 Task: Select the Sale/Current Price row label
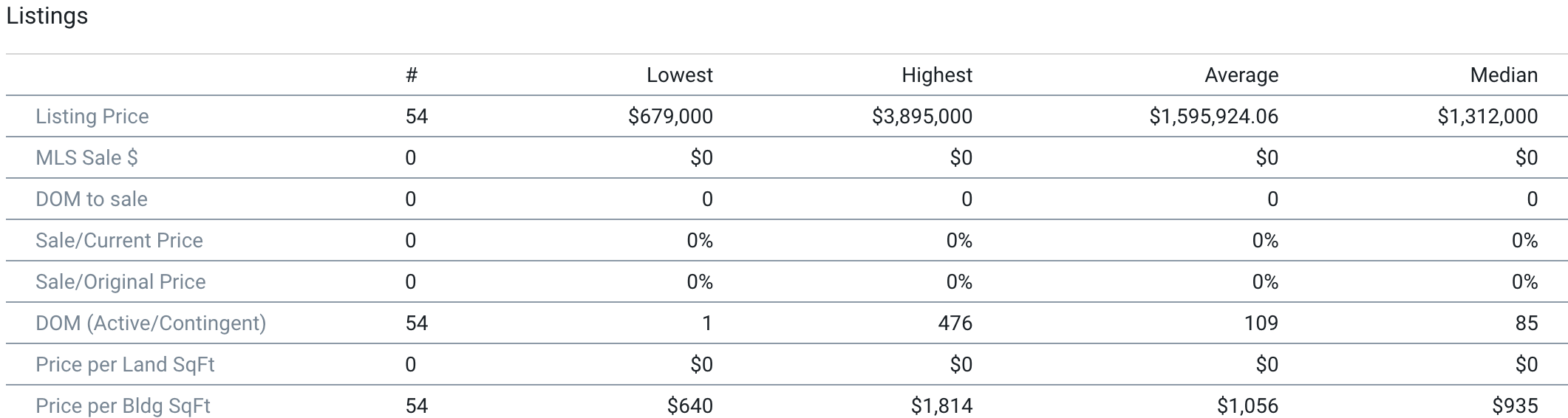coord(119,240)
